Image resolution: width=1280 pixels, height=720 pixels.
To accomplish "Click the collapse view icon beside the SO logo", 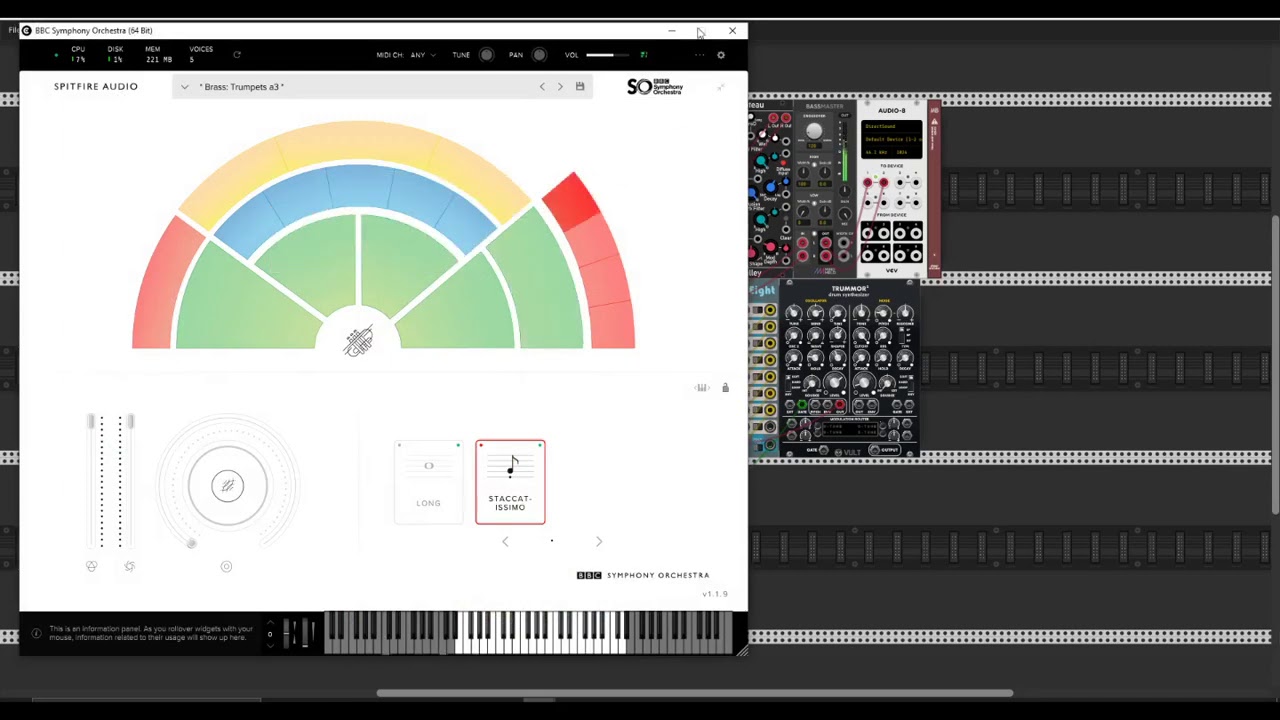I will [720, 87].
